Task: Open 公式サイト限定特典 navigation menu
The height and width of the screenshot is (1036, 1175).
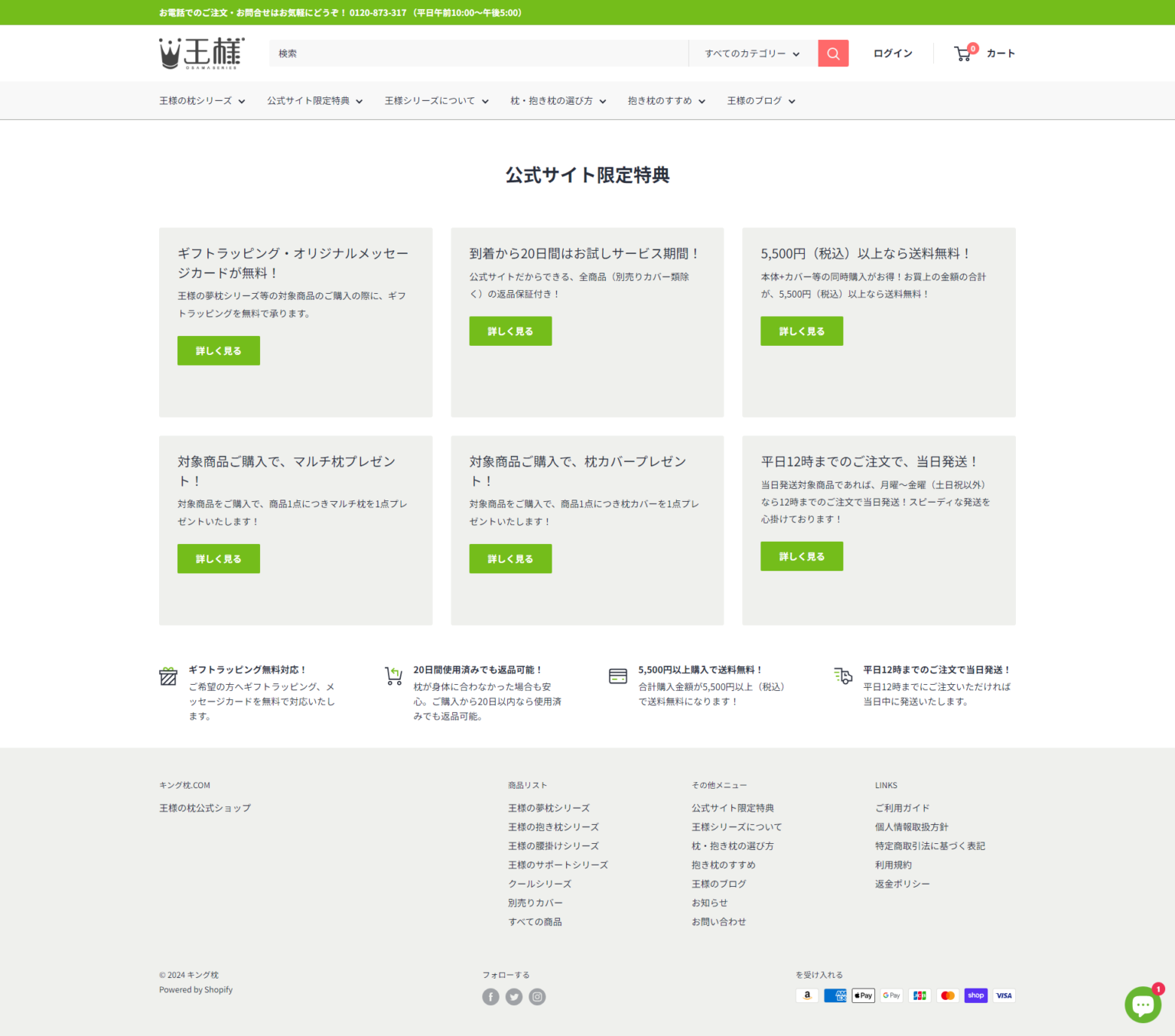Action: click(314, 101)
